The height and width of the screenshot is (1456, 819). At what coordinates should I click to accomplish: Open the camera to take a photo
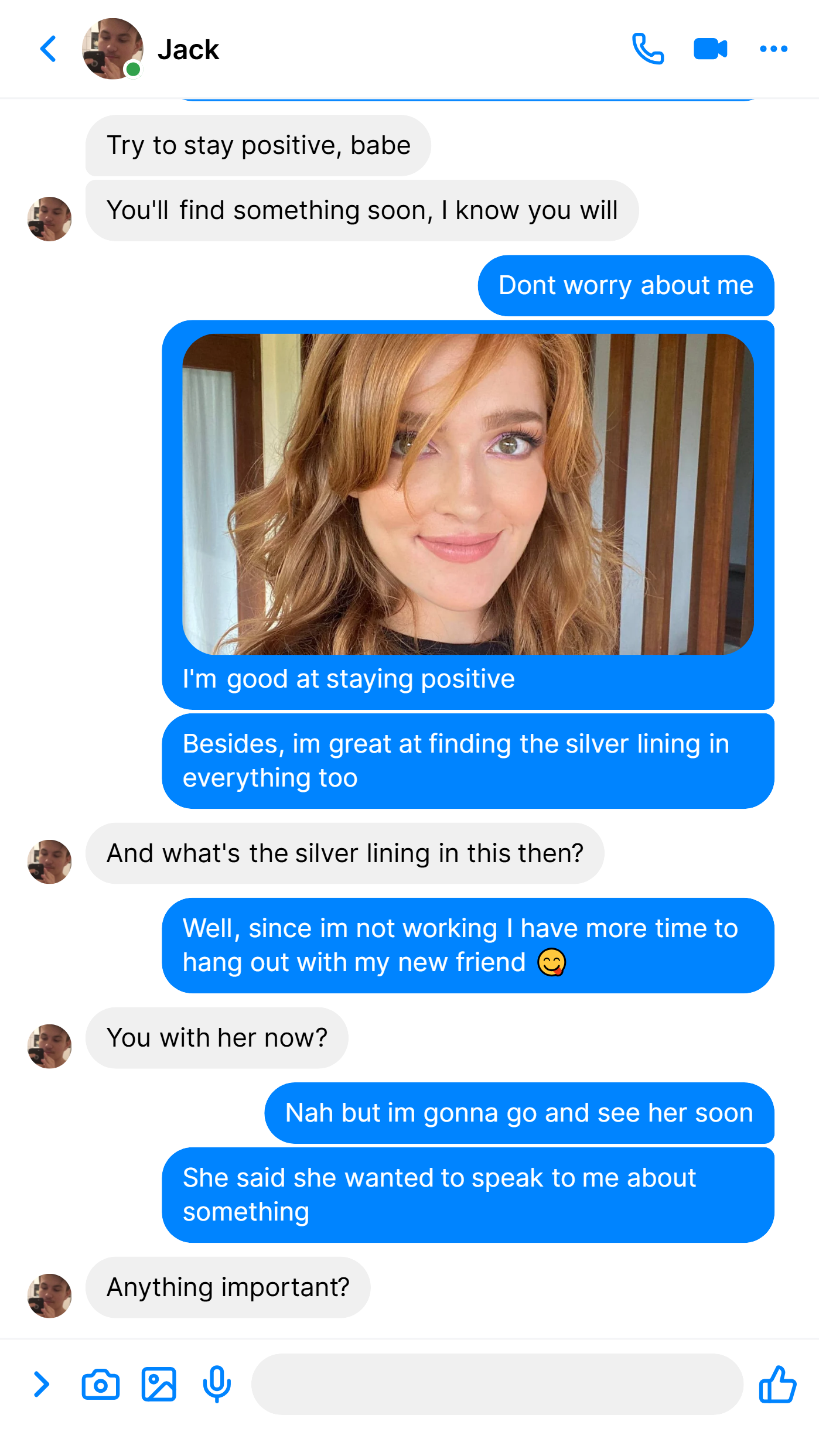pos(101,1385)
